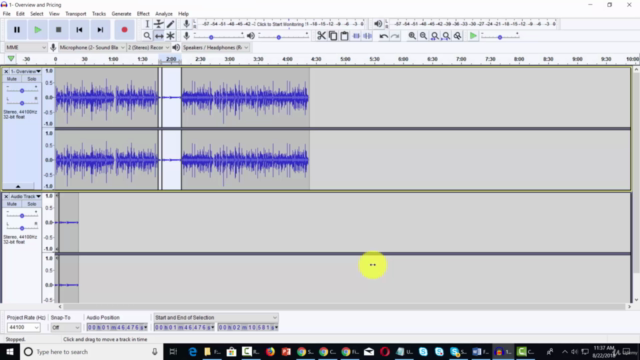Click the recording volume slider
640x360 pixels.
point(219,36)
